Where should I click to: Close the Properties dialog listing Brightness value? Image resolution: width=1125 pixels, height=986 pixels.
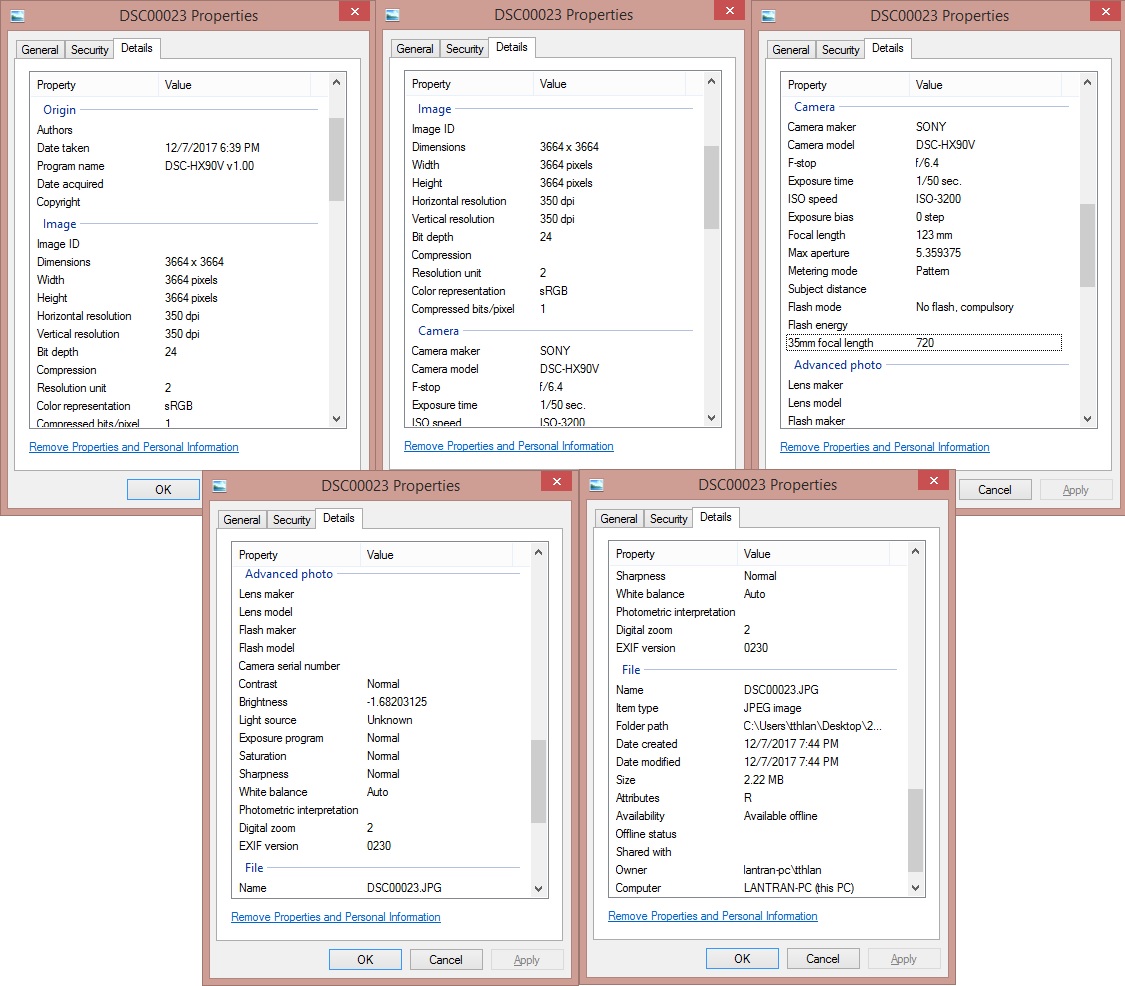point(555,482)
